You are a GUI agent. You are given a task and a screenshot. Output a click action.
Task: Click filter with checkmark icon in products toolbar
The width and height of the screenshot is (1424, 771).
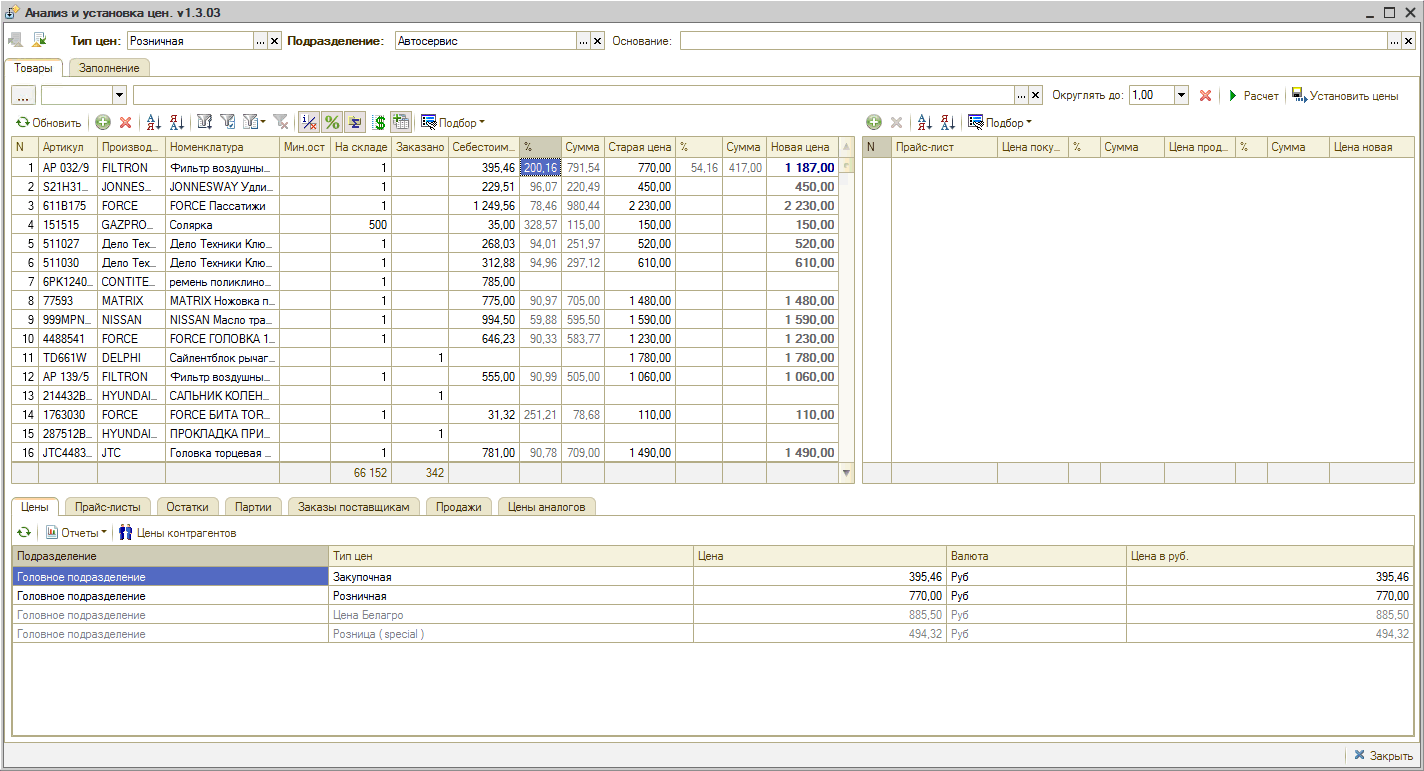click(x=228, y=123)
